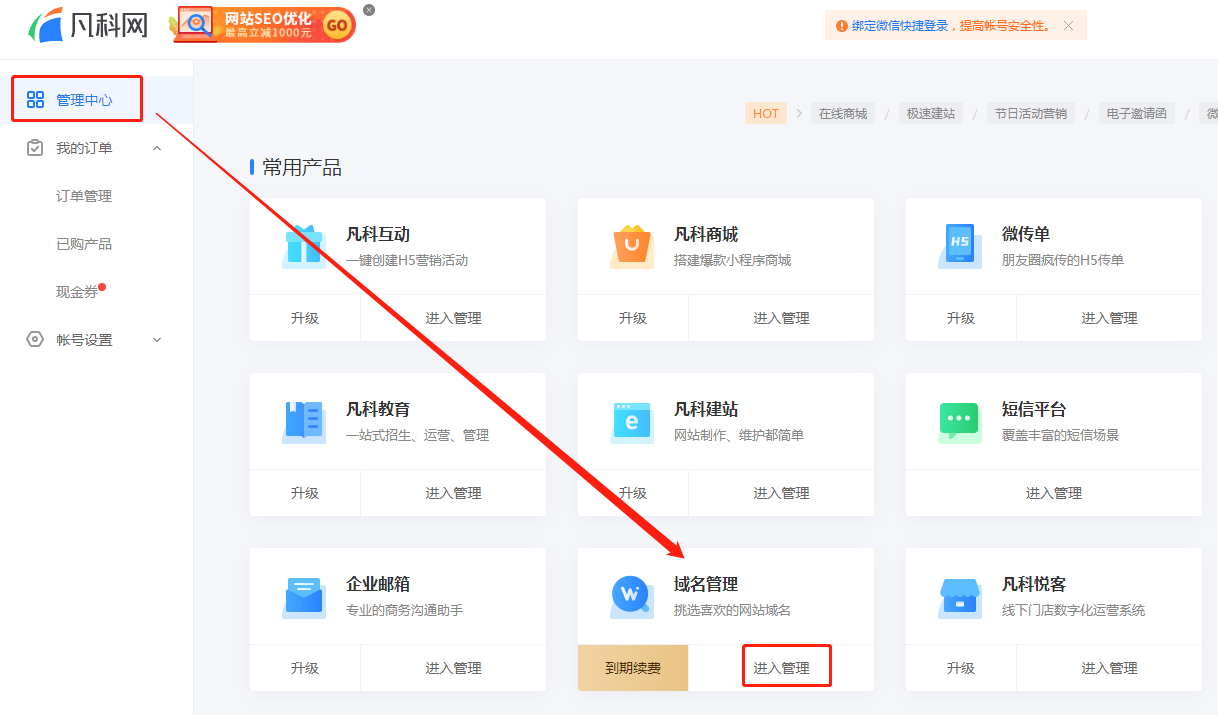Open 现金券 in the sidebar
The image size is (1218, 715).
click(77, 292)
